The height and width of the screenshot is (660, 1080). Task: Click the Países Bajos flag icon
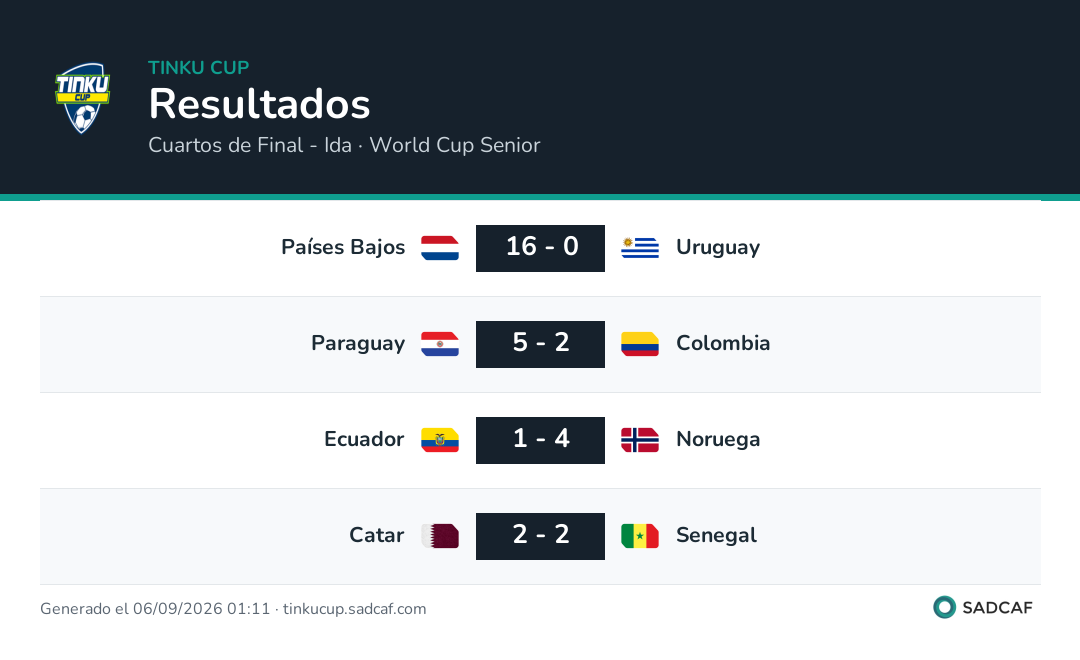[x=440, y=248]
